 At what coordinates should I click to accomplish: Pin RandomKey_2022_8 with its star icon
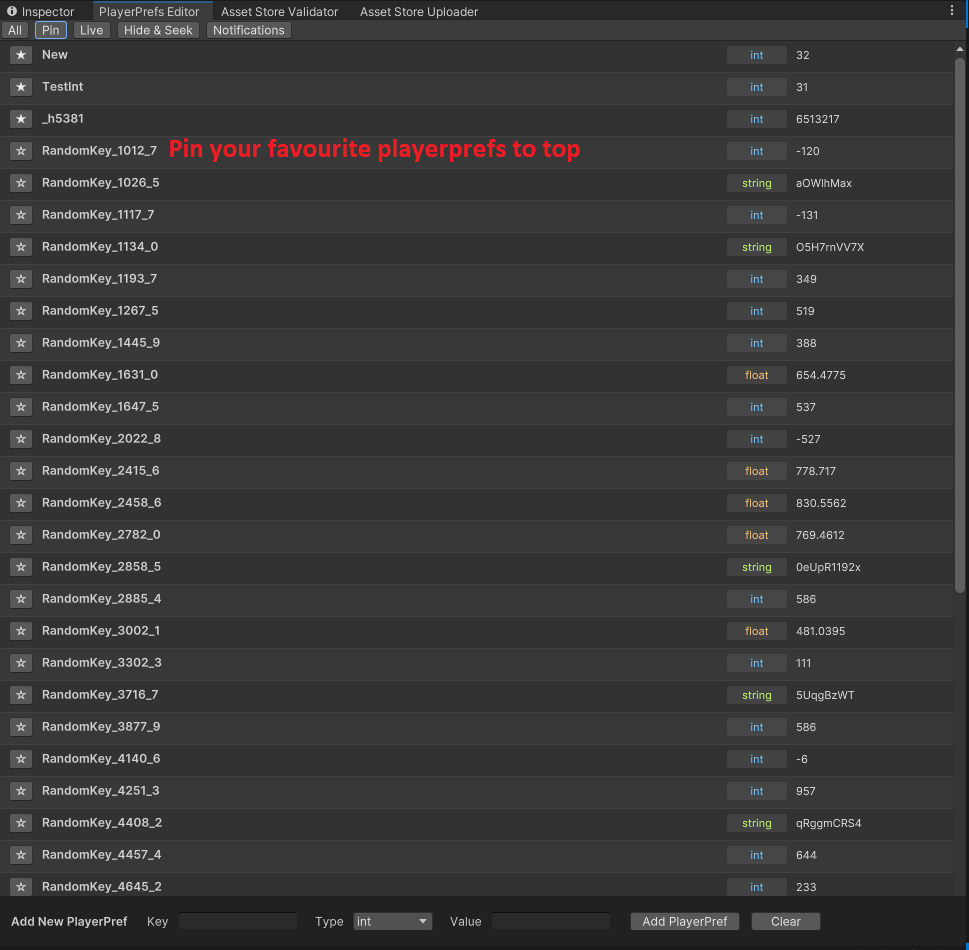pos(20,439)
